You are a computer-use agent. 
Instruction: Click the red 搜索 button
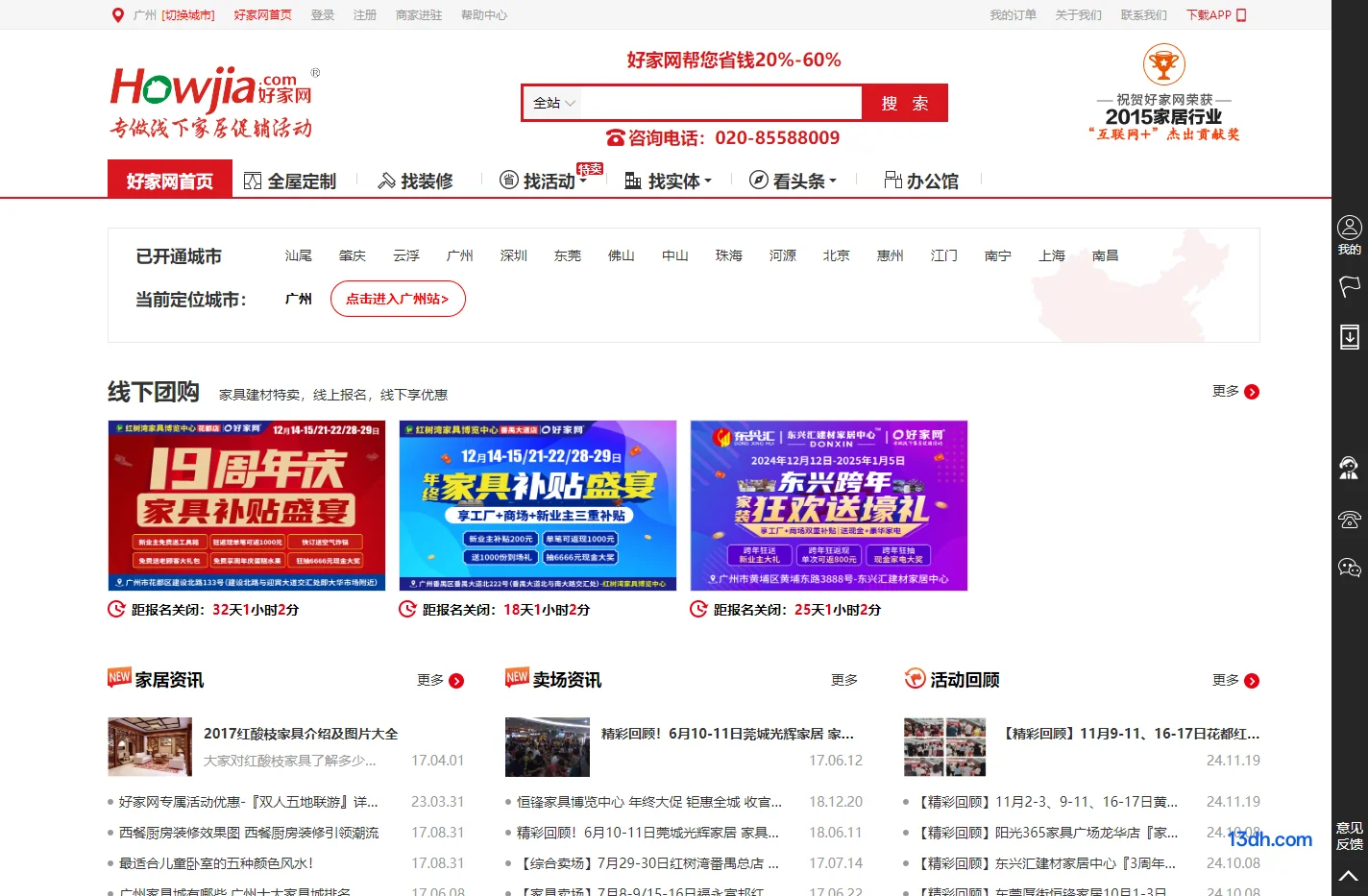tap(905, 103)
